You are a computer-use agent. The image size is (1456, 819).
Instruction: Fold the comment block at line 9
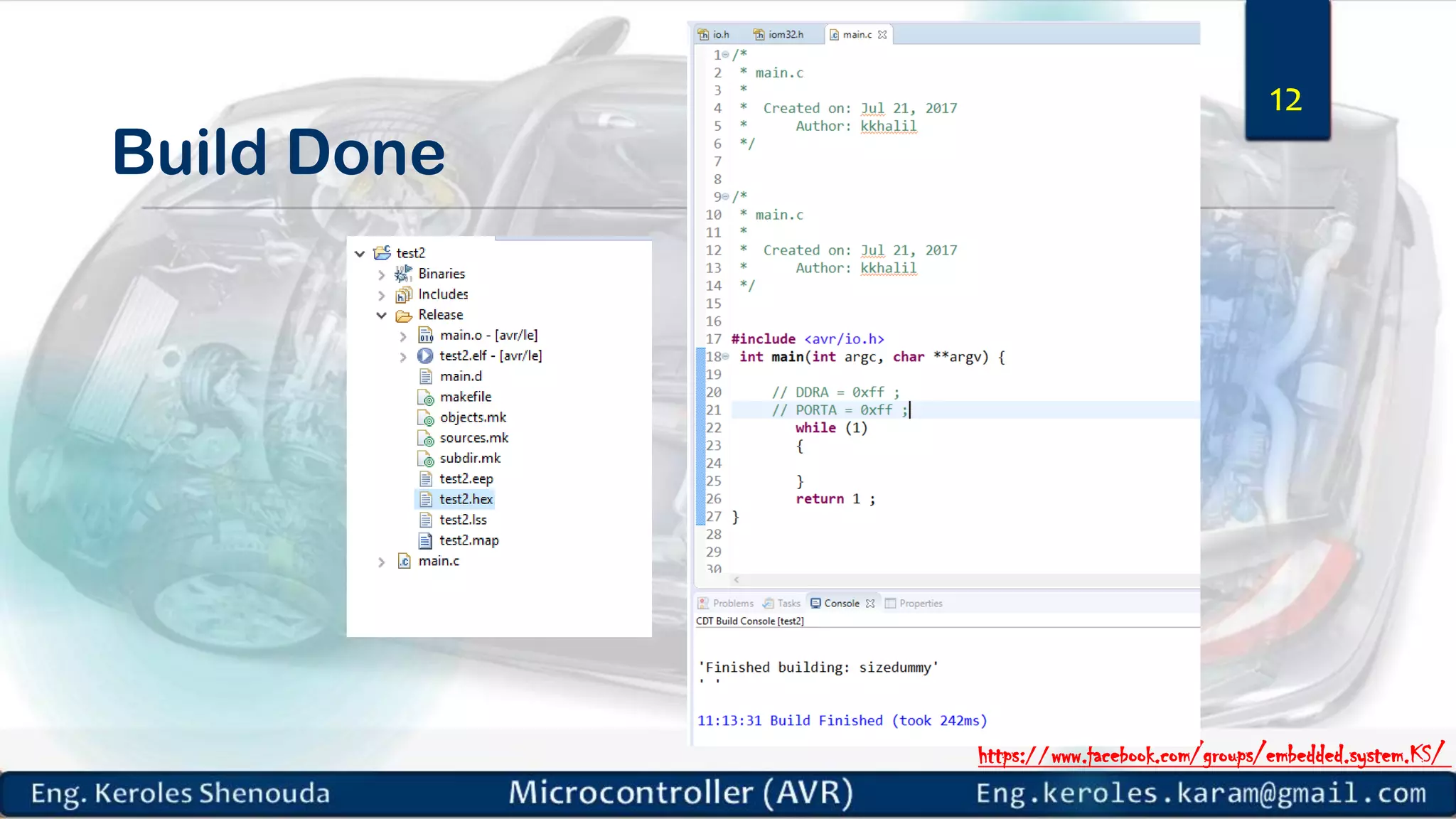tap(725, 197)
